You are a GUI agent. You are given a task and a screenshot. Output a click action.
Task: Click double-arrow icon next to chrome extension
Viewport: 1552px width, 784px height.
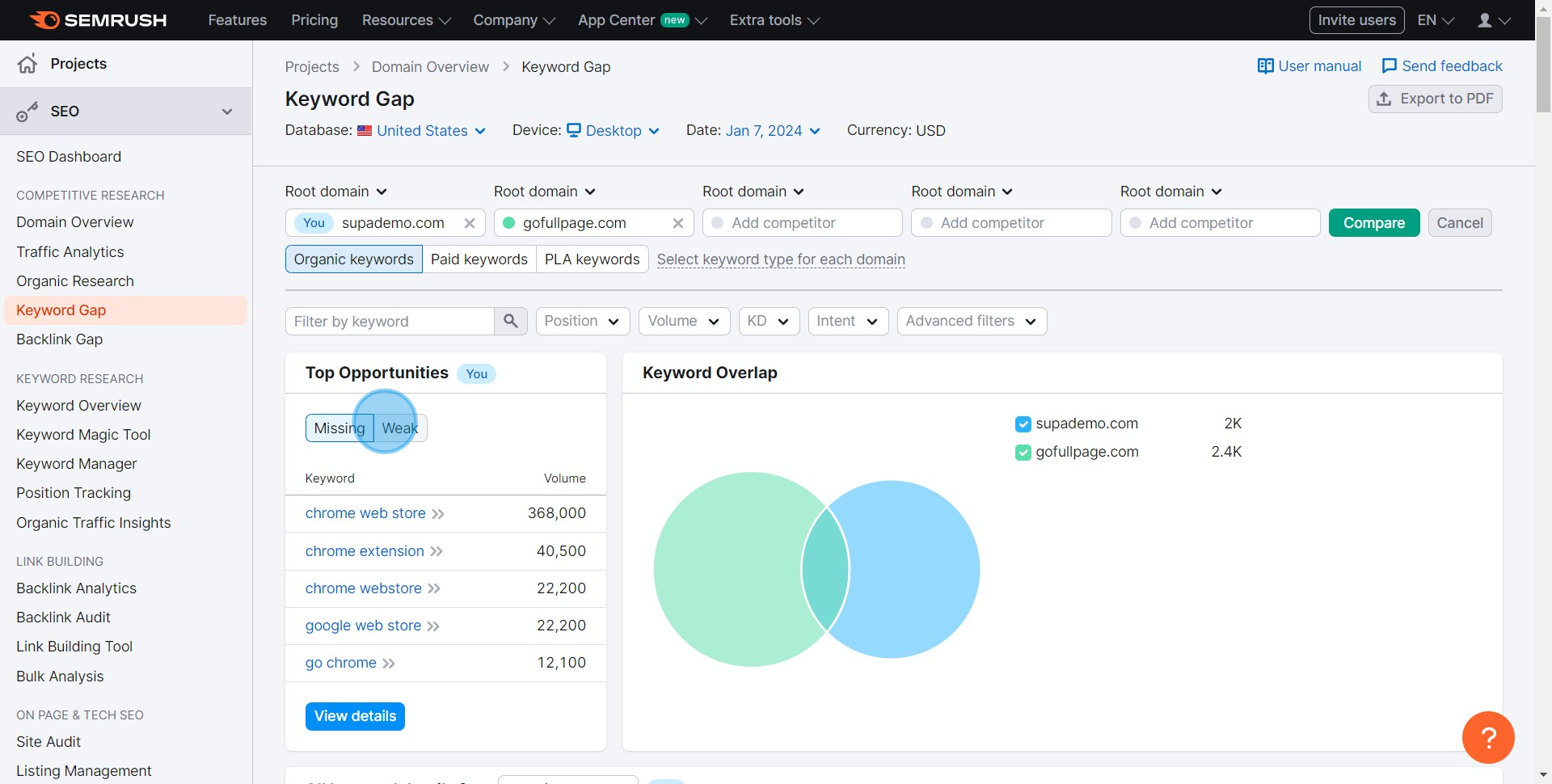click(x=436, y=551)
